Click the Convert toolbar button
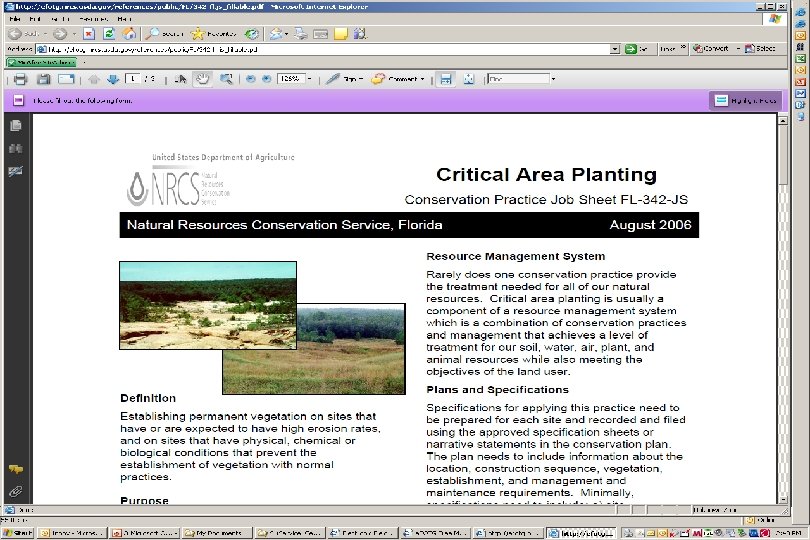The image size is (810, 540). 711,49
